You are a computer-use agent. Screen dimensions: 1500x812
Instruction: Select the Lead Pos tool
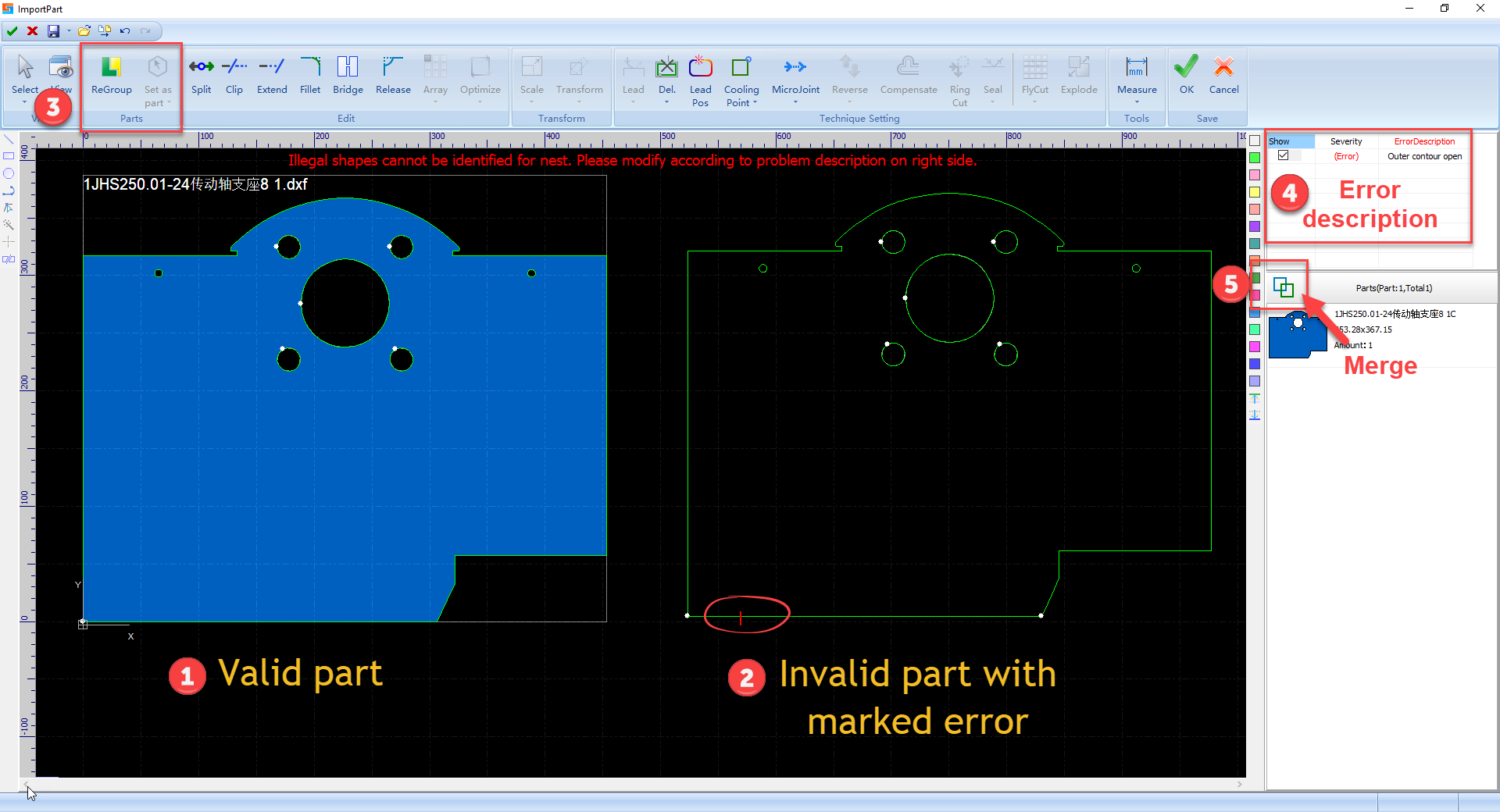pyautogui.click(x=700, y=80)
